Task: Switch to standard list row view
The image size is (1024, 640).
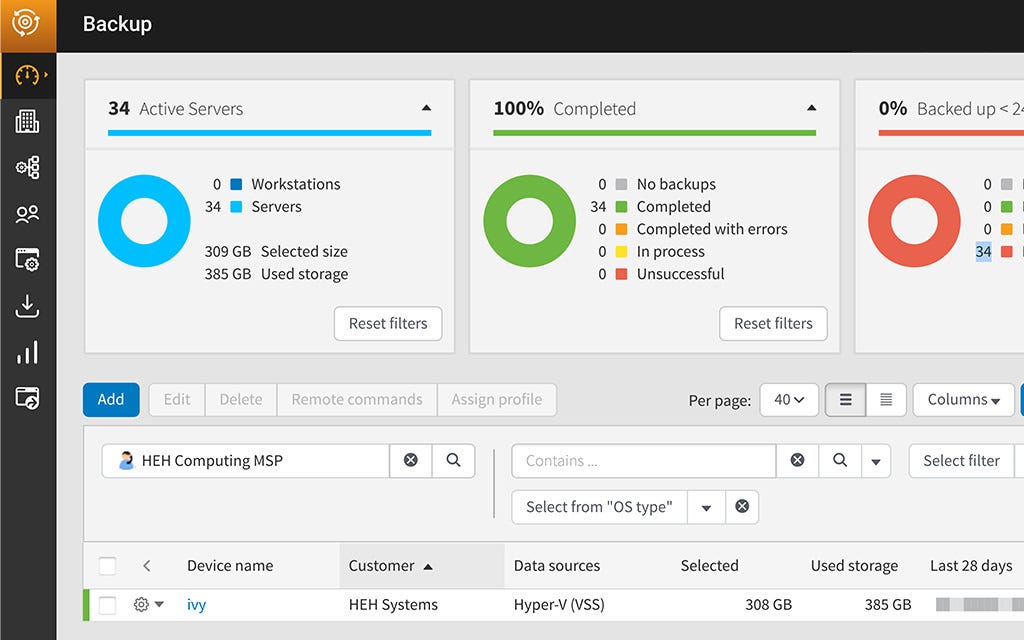Action: tap(846, 400)
